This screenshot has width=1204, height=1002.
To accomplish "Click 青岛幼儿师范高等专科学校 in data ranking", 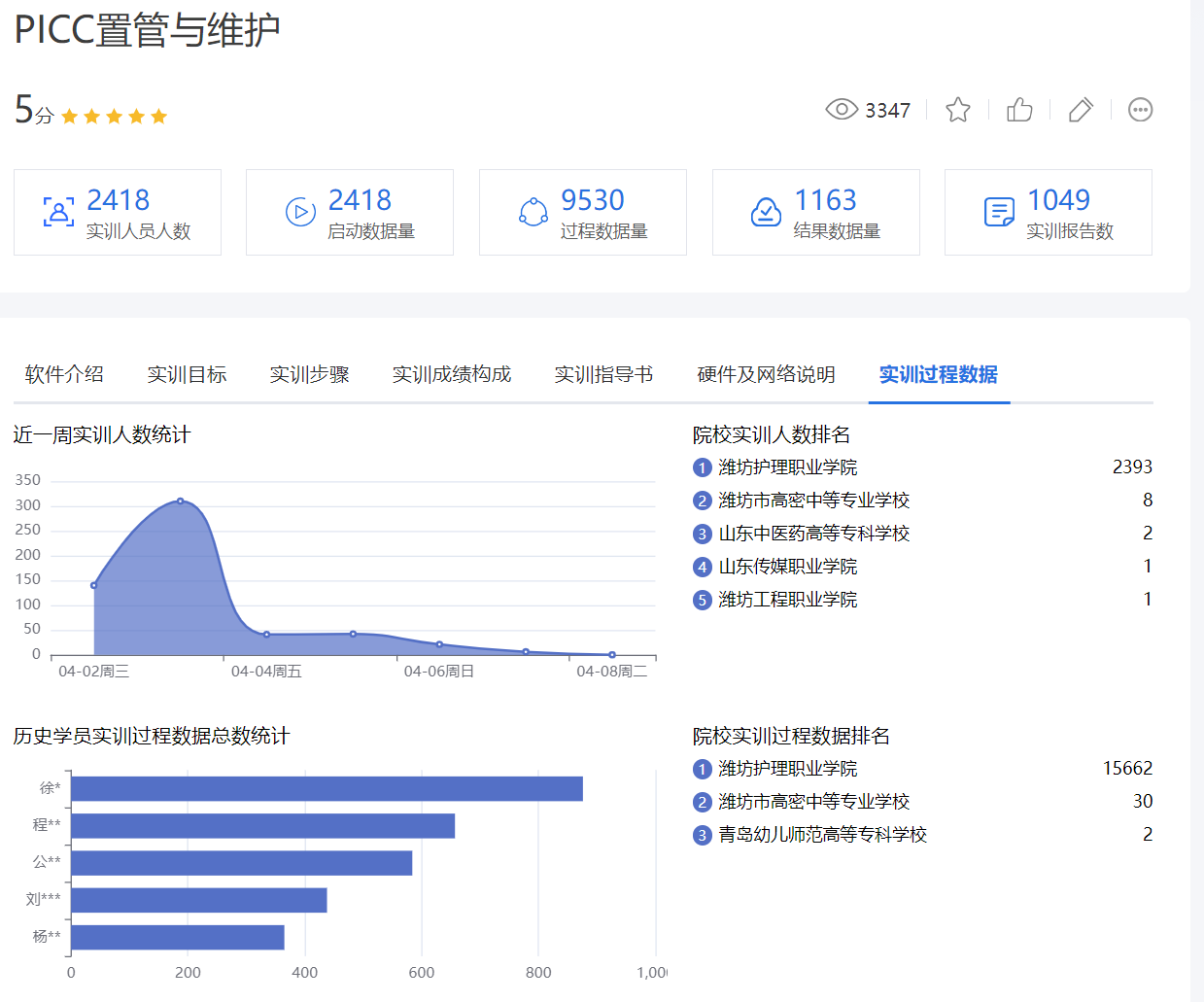I will [822, 835].
